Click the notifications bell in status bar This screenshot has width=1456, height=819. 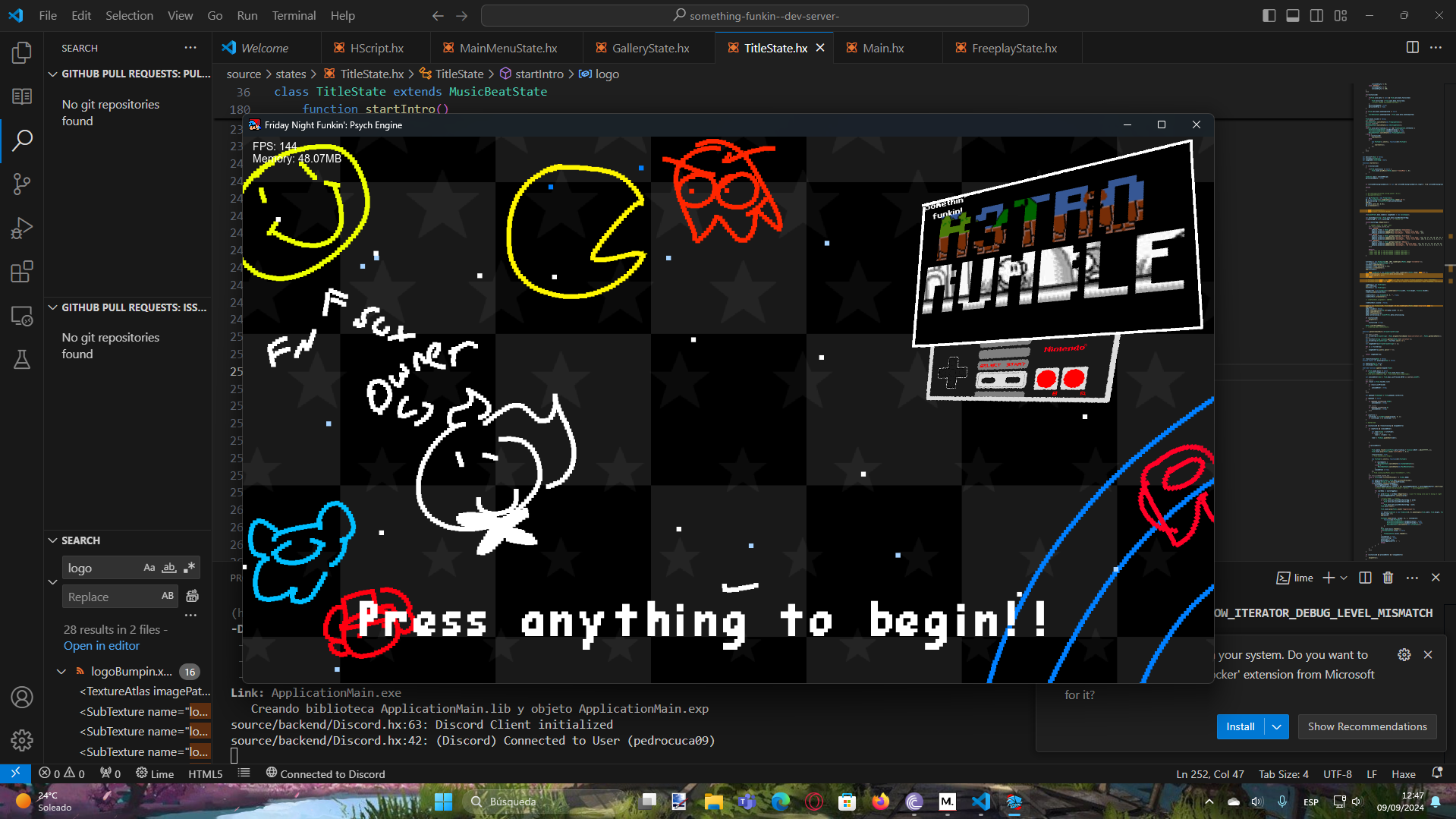point(1436,773)
